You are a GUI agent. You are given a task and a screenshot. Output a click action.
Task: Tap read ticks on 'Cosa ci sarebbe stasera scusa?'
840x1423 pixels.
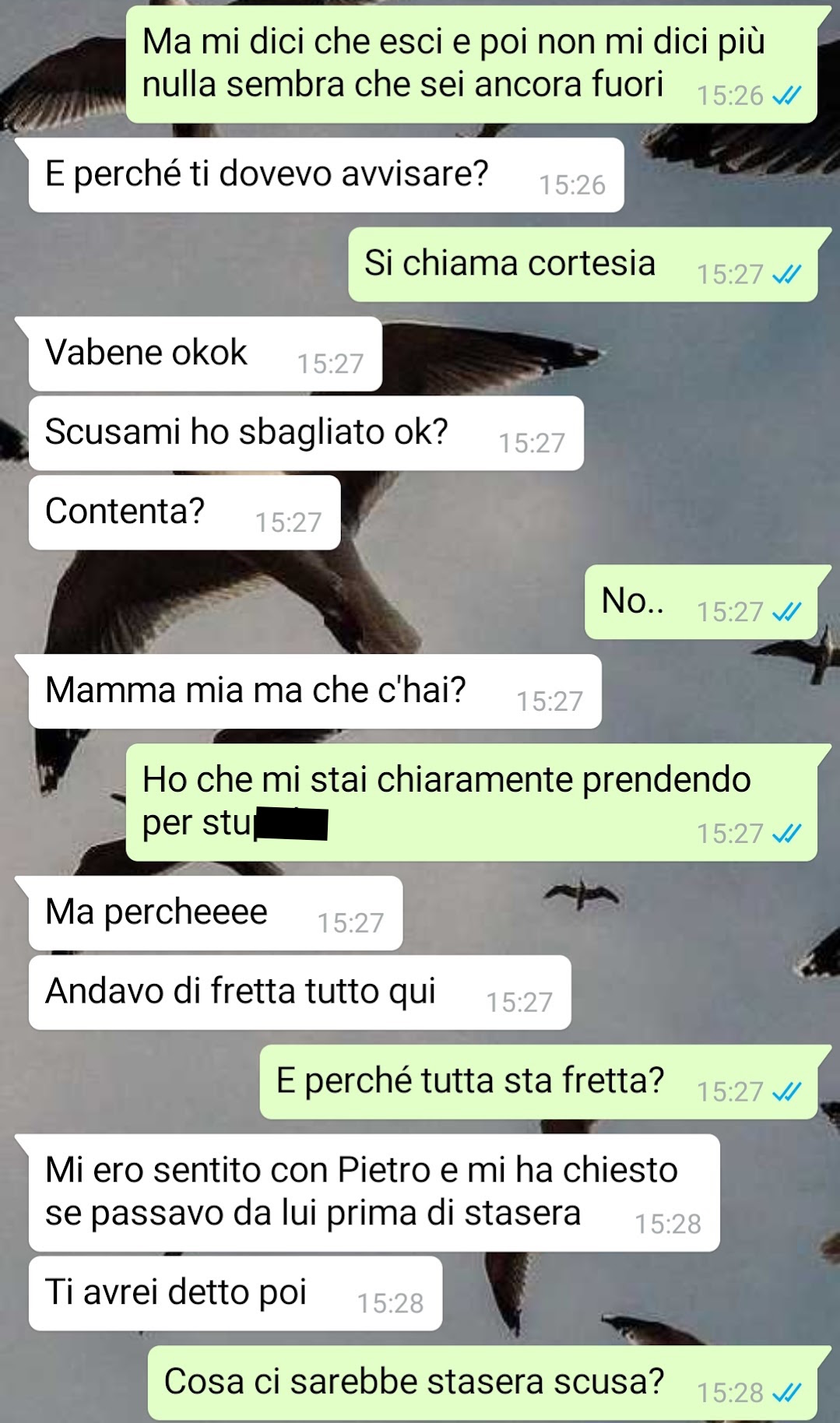pos(786,1393)
